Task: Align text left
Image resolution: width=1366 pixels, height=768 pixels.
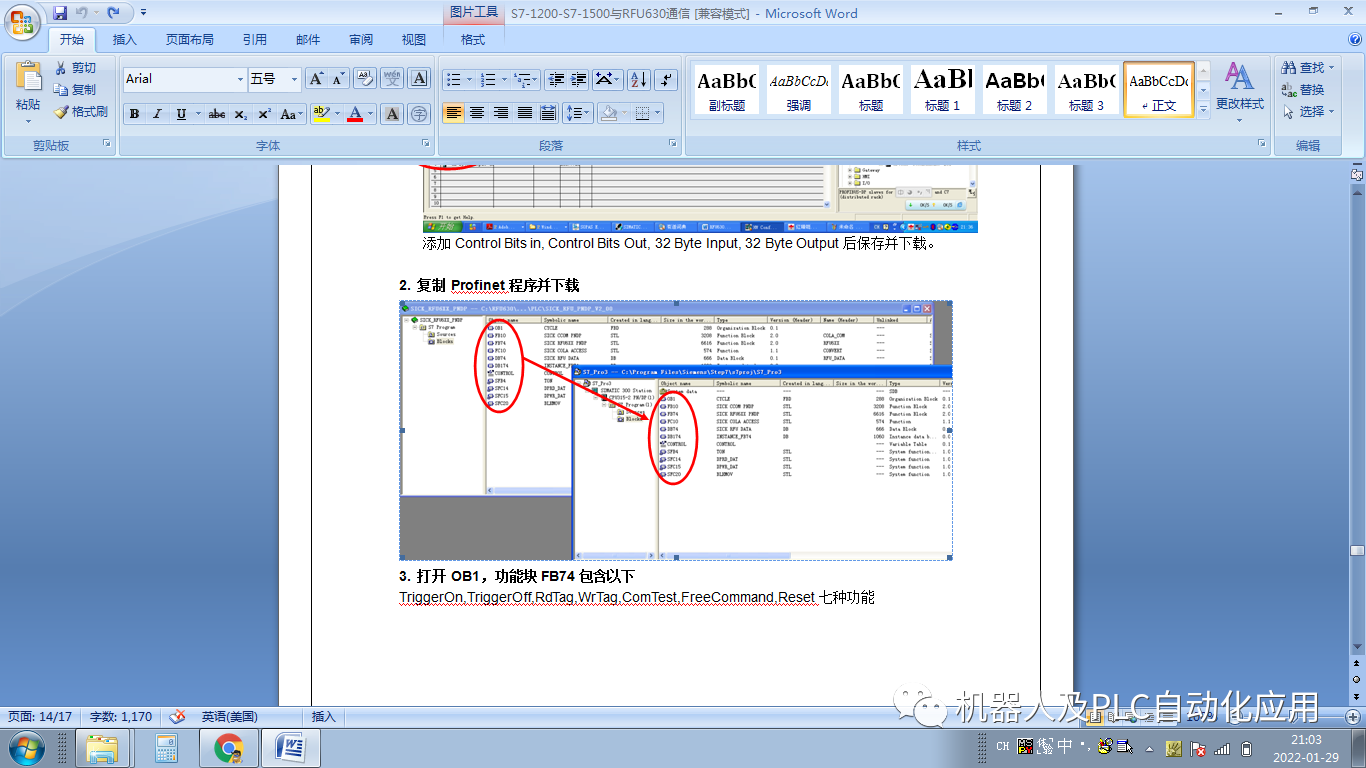Action: 454,113
